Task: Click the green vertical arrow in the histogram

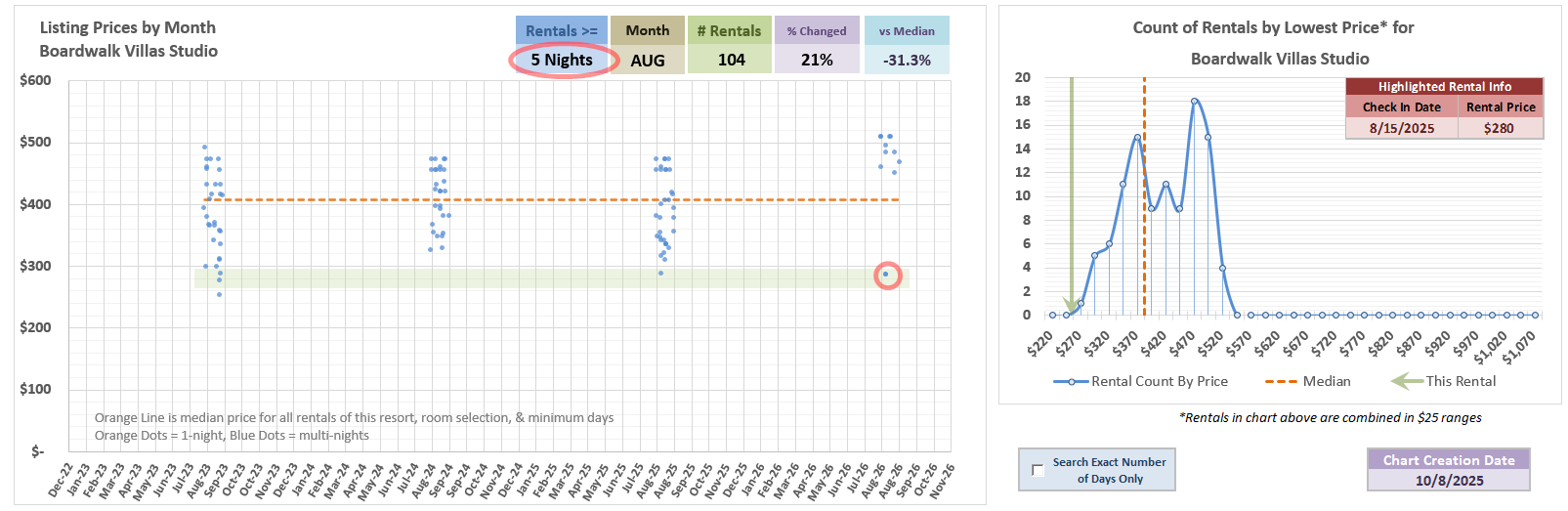Action: (1071, 195)
